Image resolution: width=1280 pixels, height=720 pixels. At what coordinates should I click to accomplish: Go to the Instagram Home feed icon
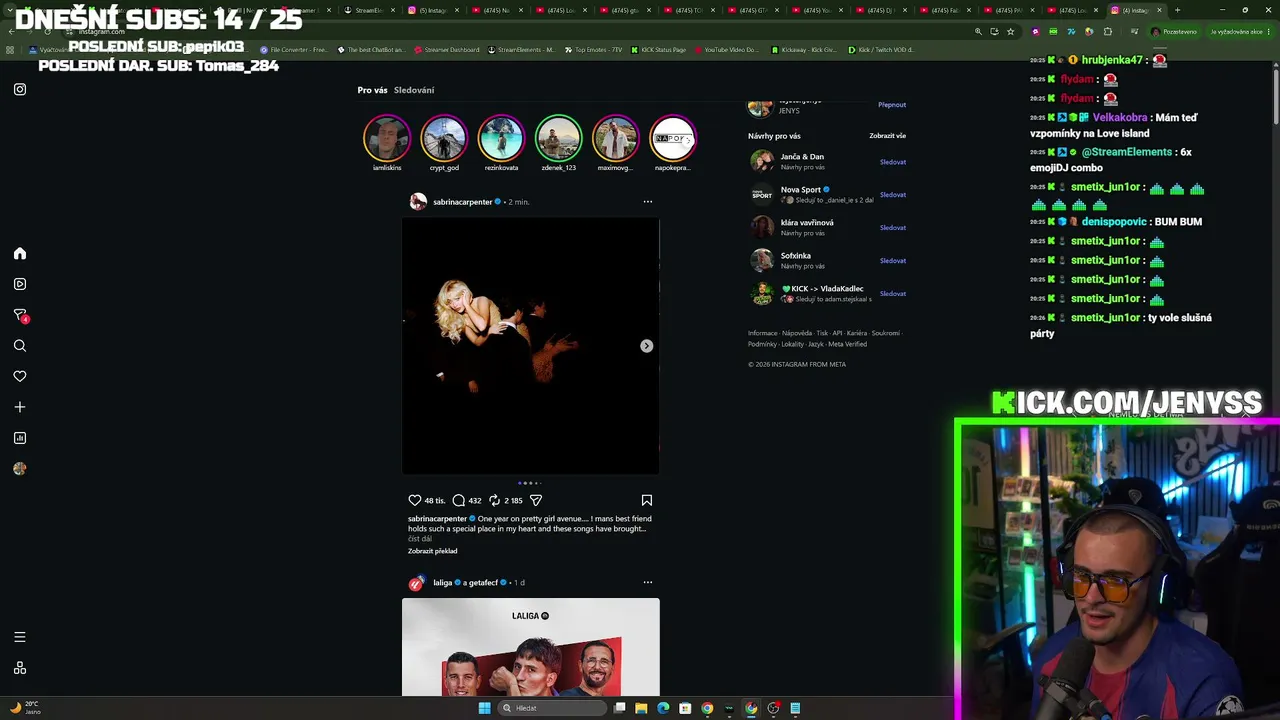(20, 254)
